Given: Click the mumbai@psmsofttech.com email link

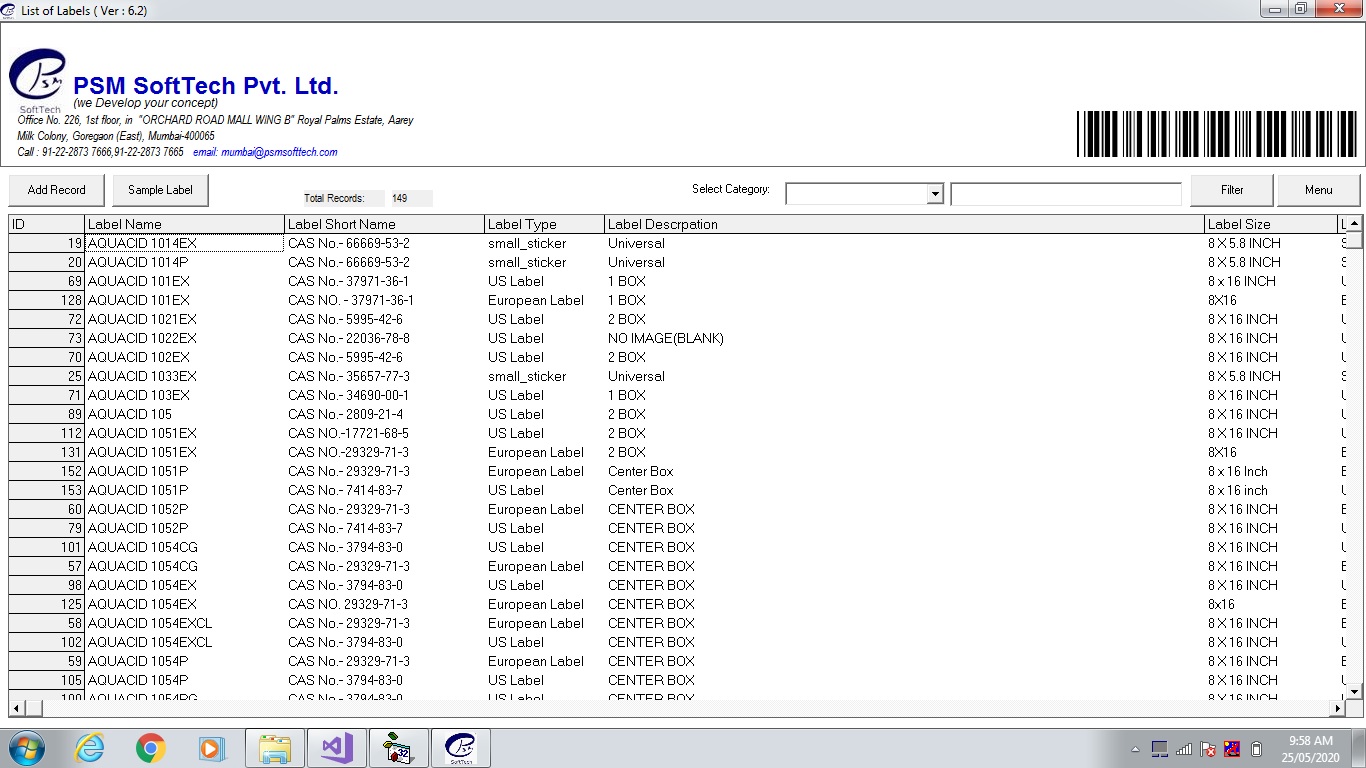Looking at the screenshot, I should click(x=265, y=152).
